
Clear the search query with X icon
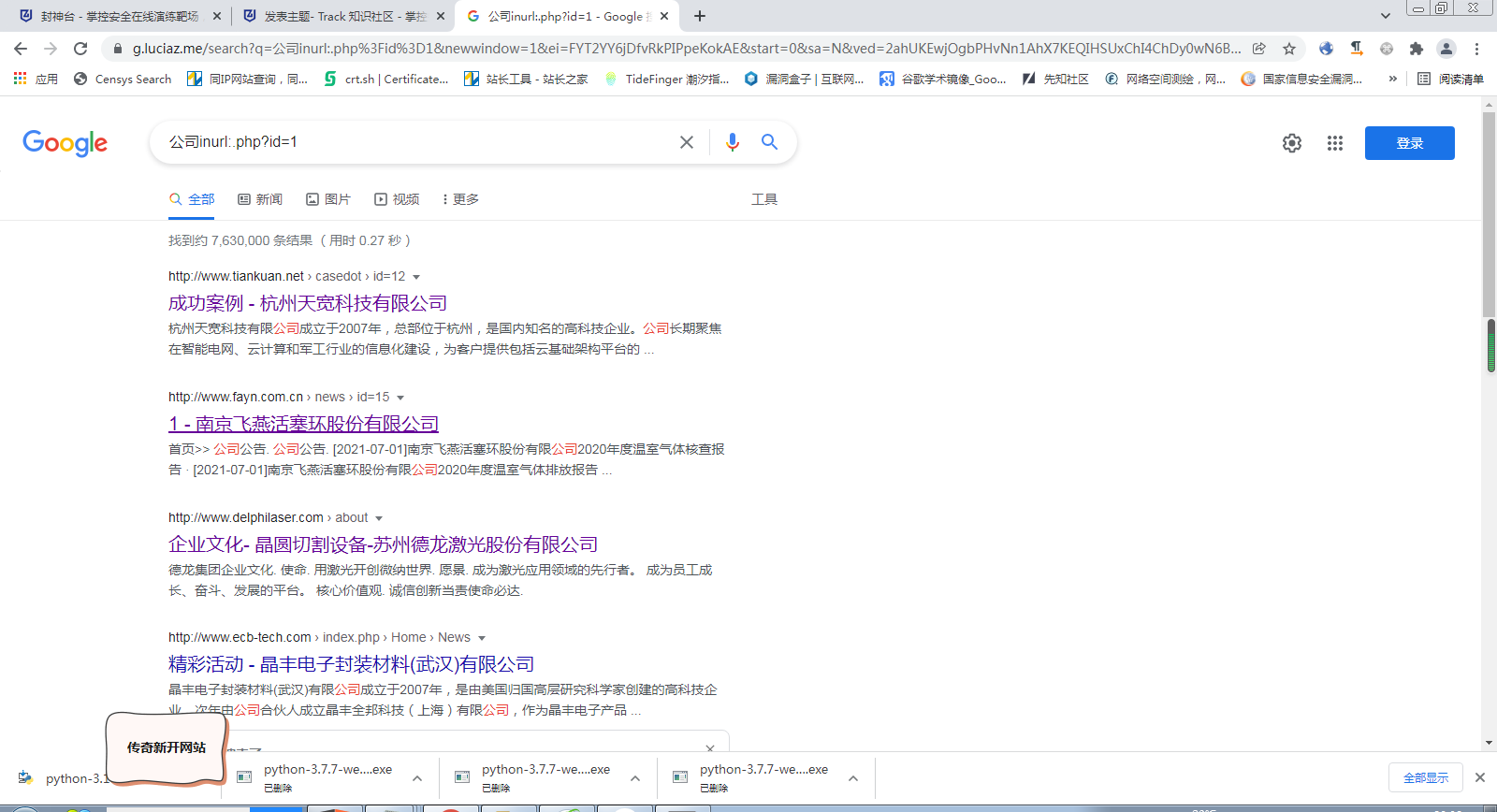click(687, 142)
